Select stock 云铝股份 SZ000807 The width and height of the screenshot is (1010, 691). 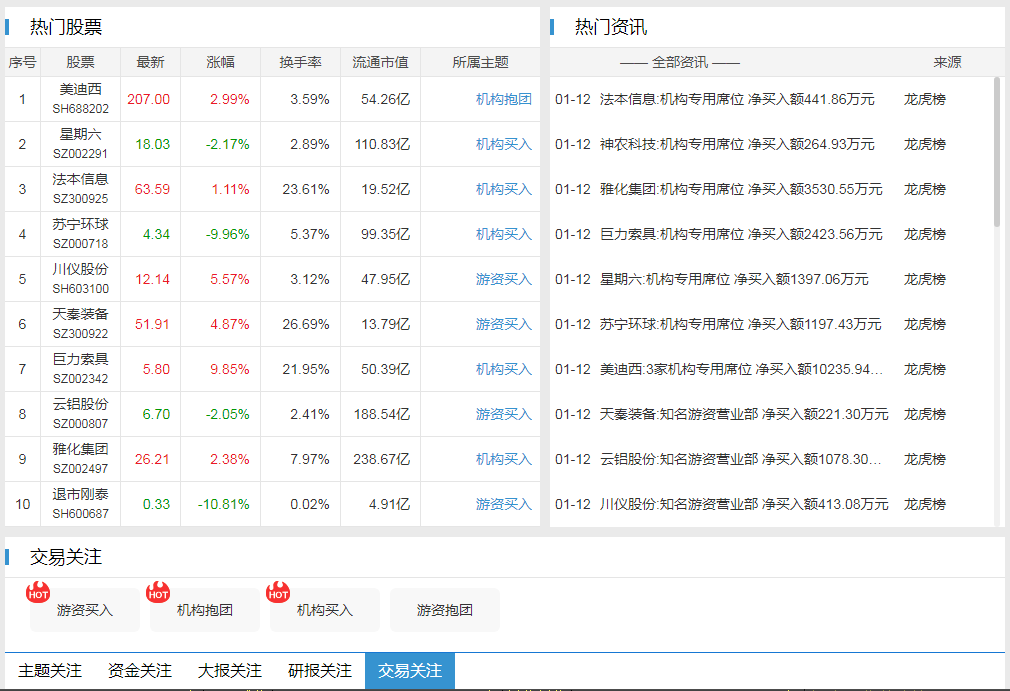[81, 414]
